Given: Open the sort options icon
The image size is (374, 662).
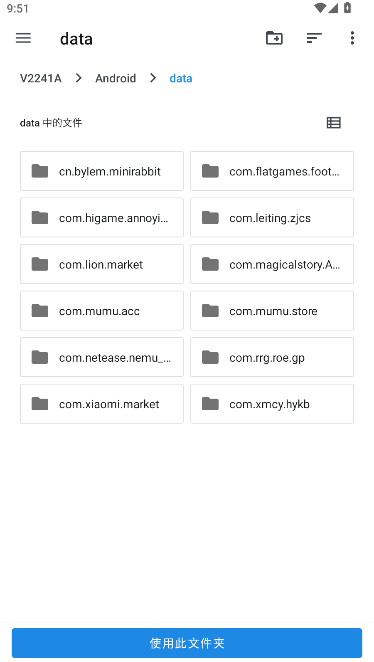Looking at the screenshot, I should pyautogui.click(x=314, y=38).
